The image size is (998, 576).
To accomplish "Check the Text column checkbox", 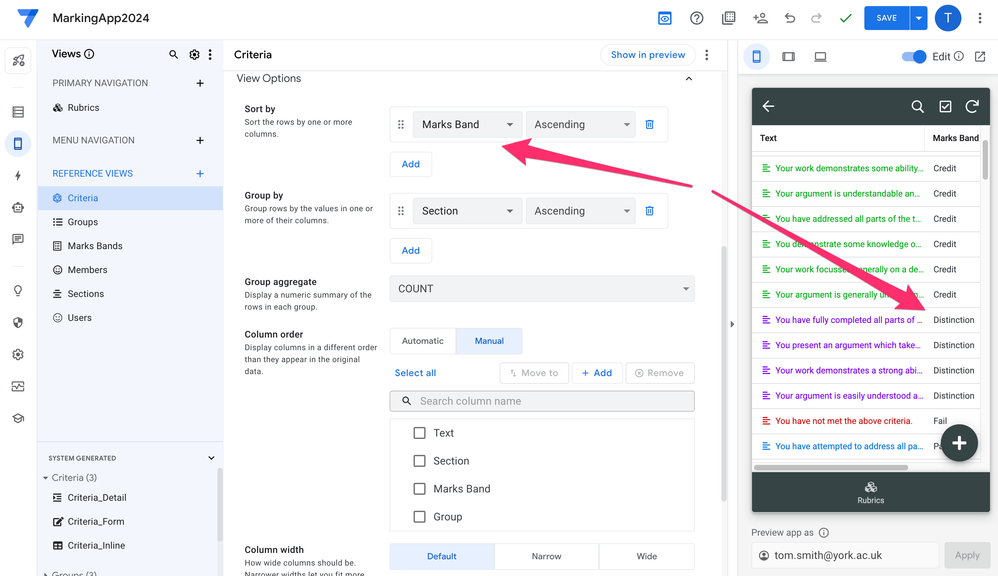I will click(419, 433).
